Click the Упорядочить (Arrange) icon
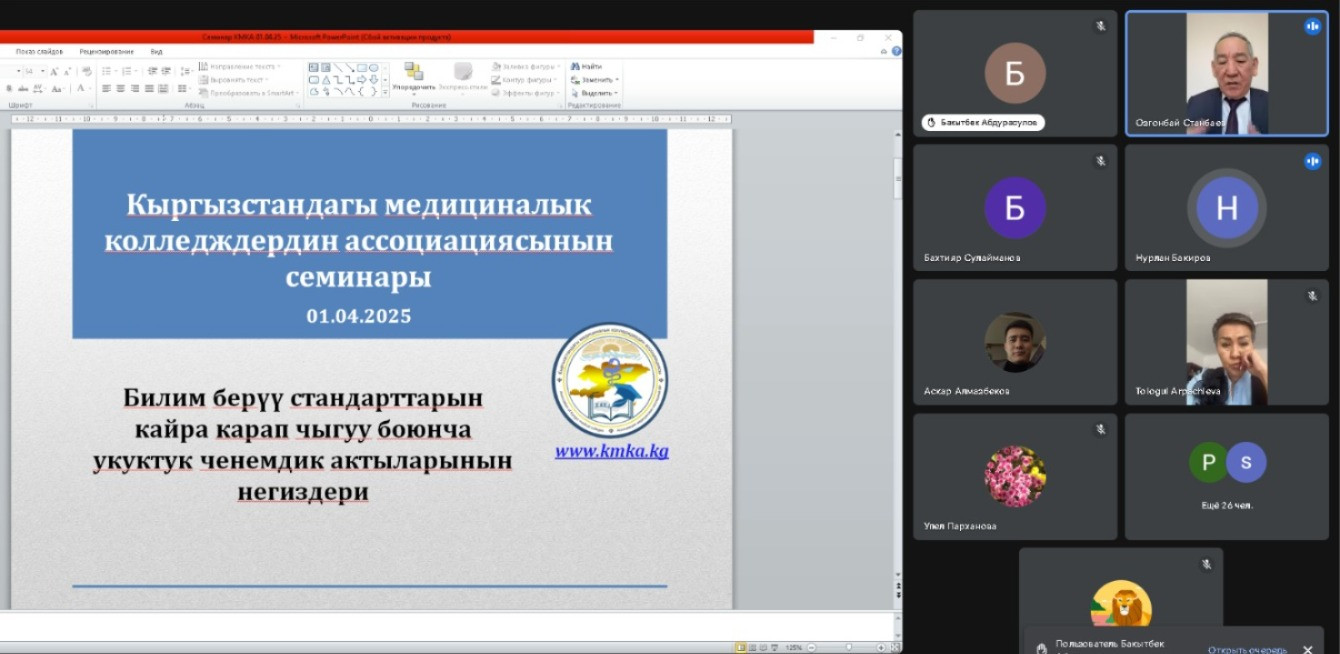The image size is (1340, 654). point(413,72)
